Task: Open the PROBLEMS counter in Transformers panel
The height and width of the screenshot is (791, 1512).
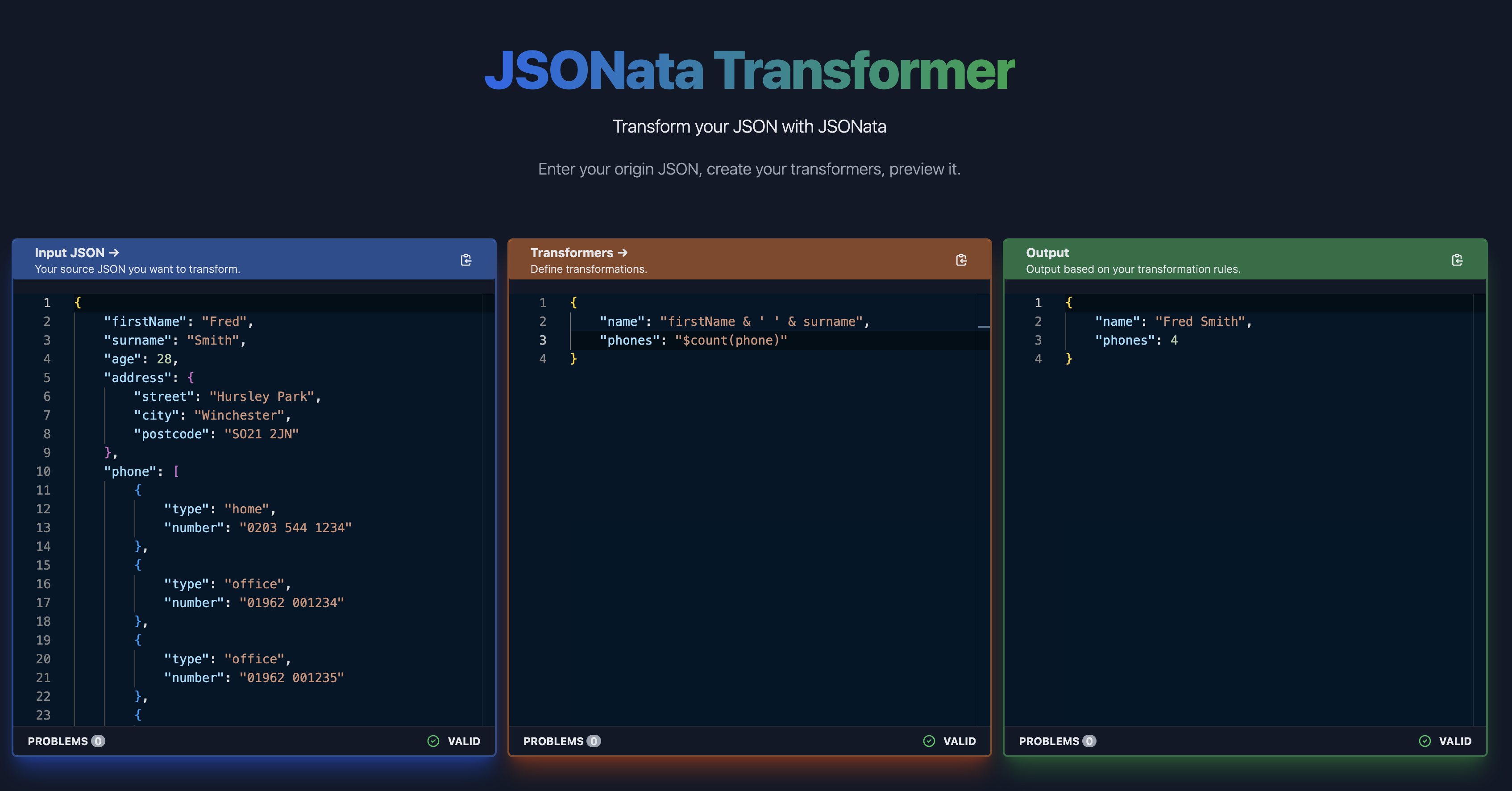Action: coord(561,741)
